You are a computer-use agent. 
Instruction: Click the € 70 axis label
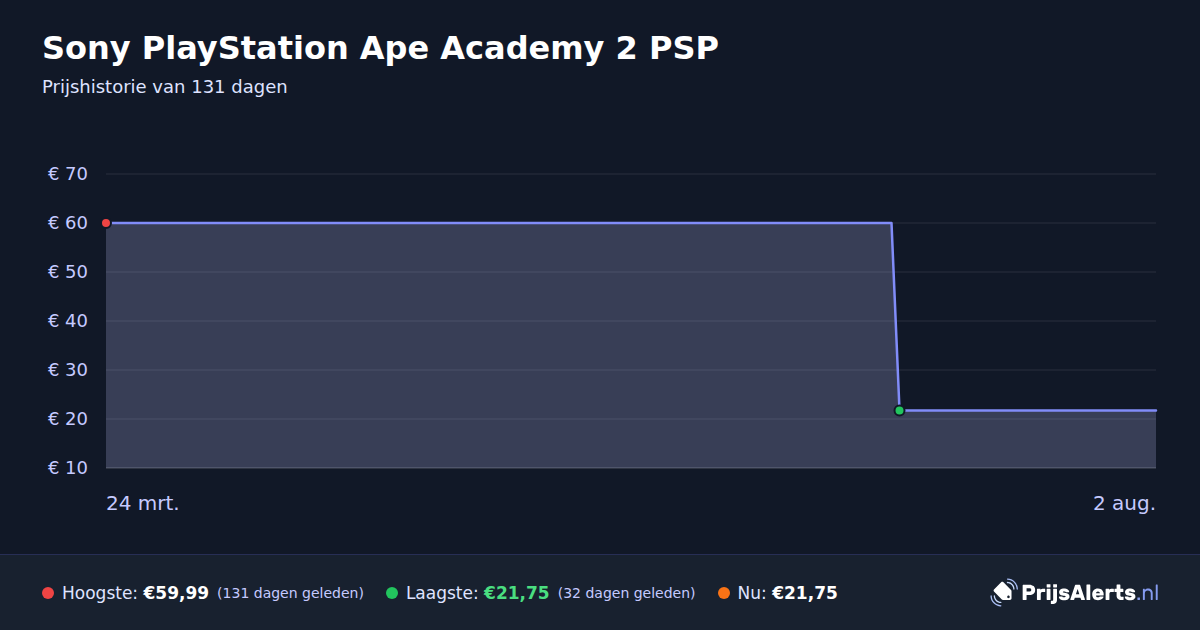(x=68, y=174)
